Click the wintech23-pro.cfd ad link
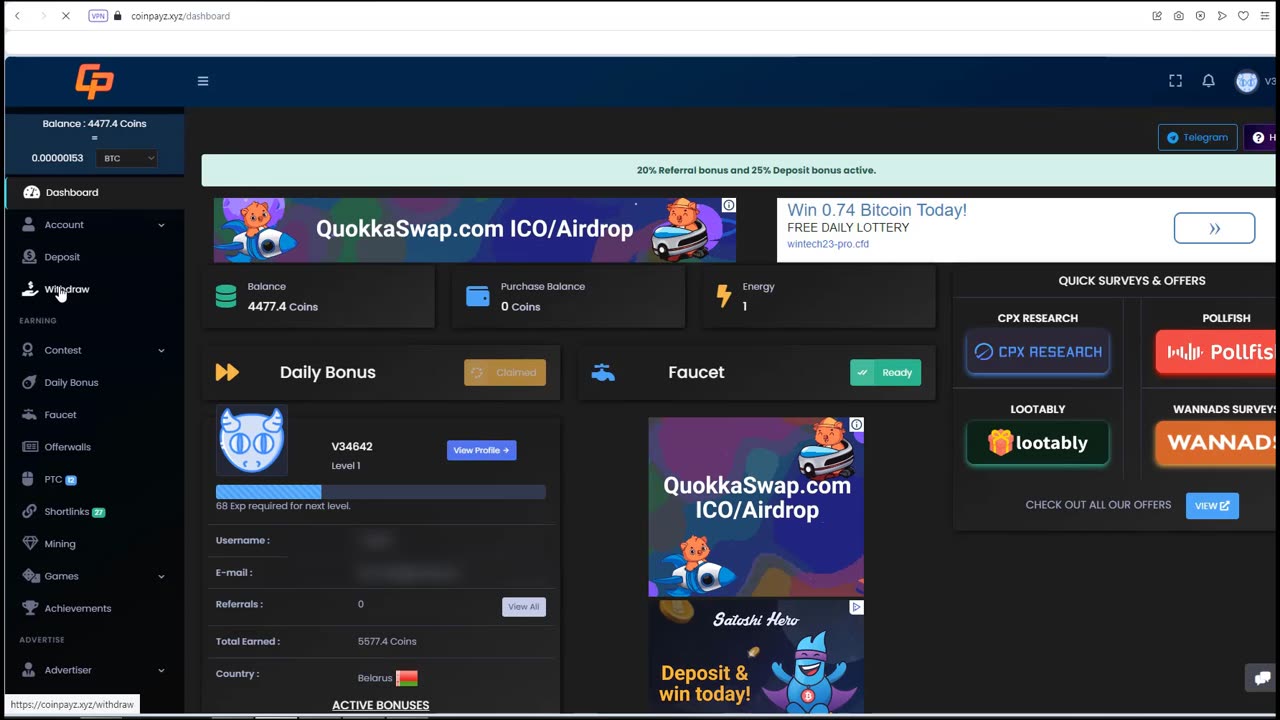The image size is (1280, 720). 828,244
